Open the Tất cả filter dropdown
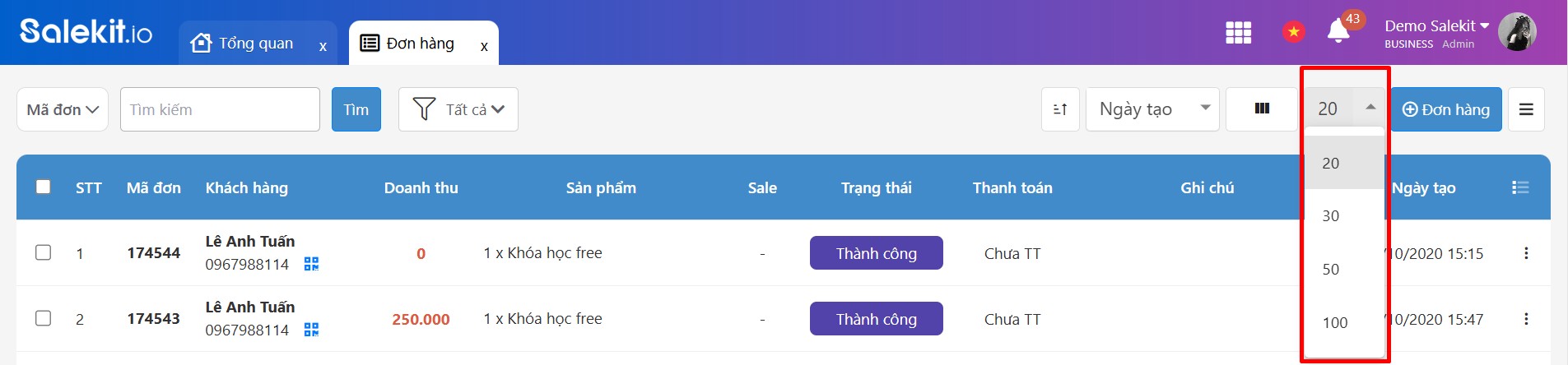 (x=458, y=109)
